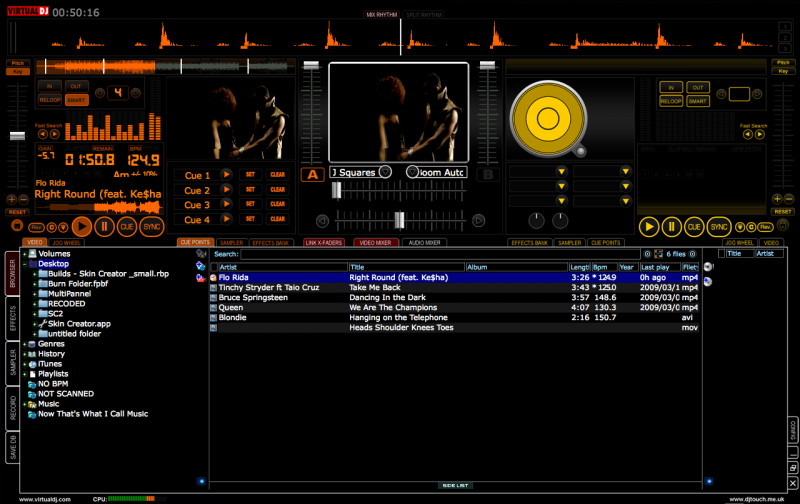Select the track Take Me Back

(454, 287)
